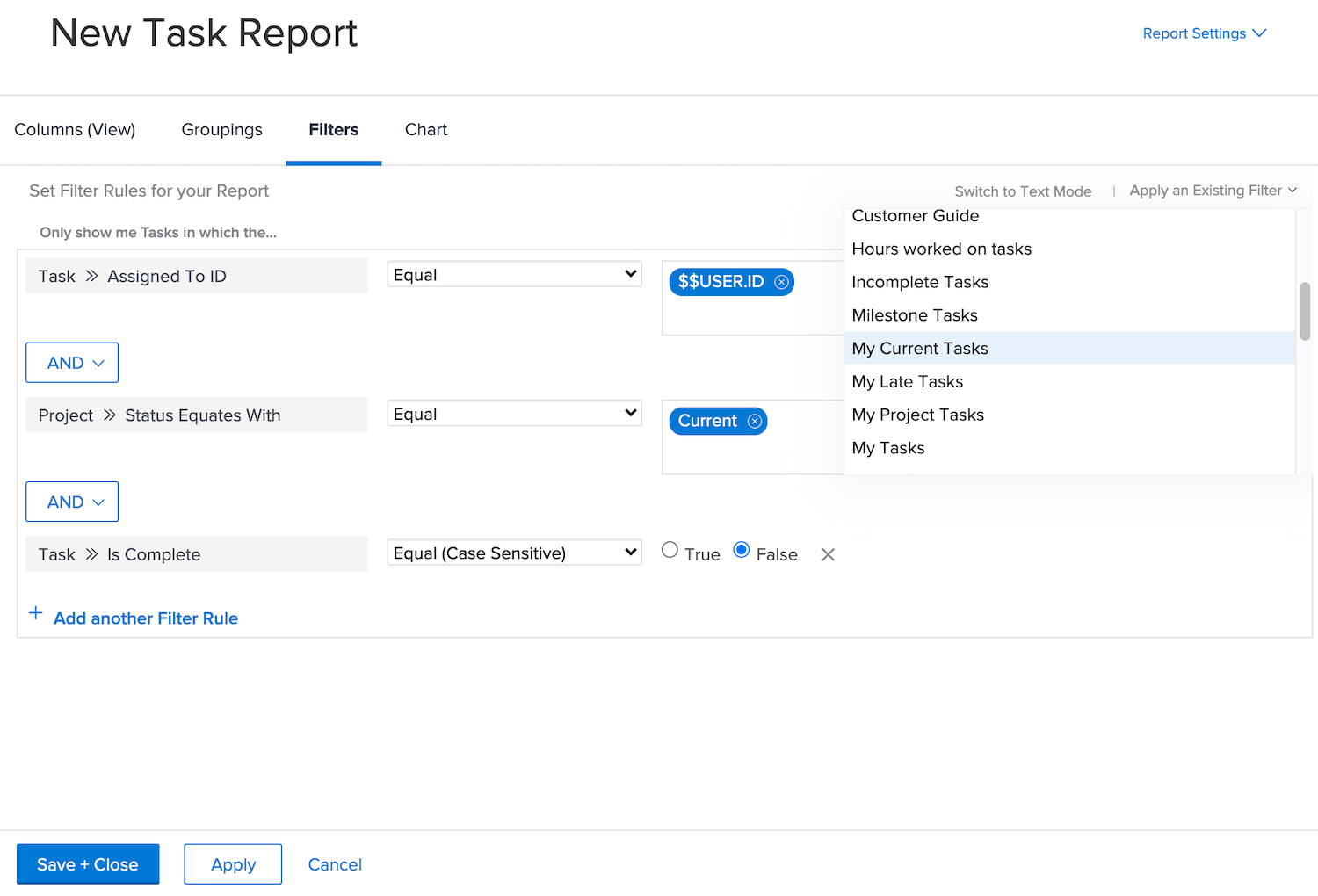Switch to Text Mode

[1023, 191]
